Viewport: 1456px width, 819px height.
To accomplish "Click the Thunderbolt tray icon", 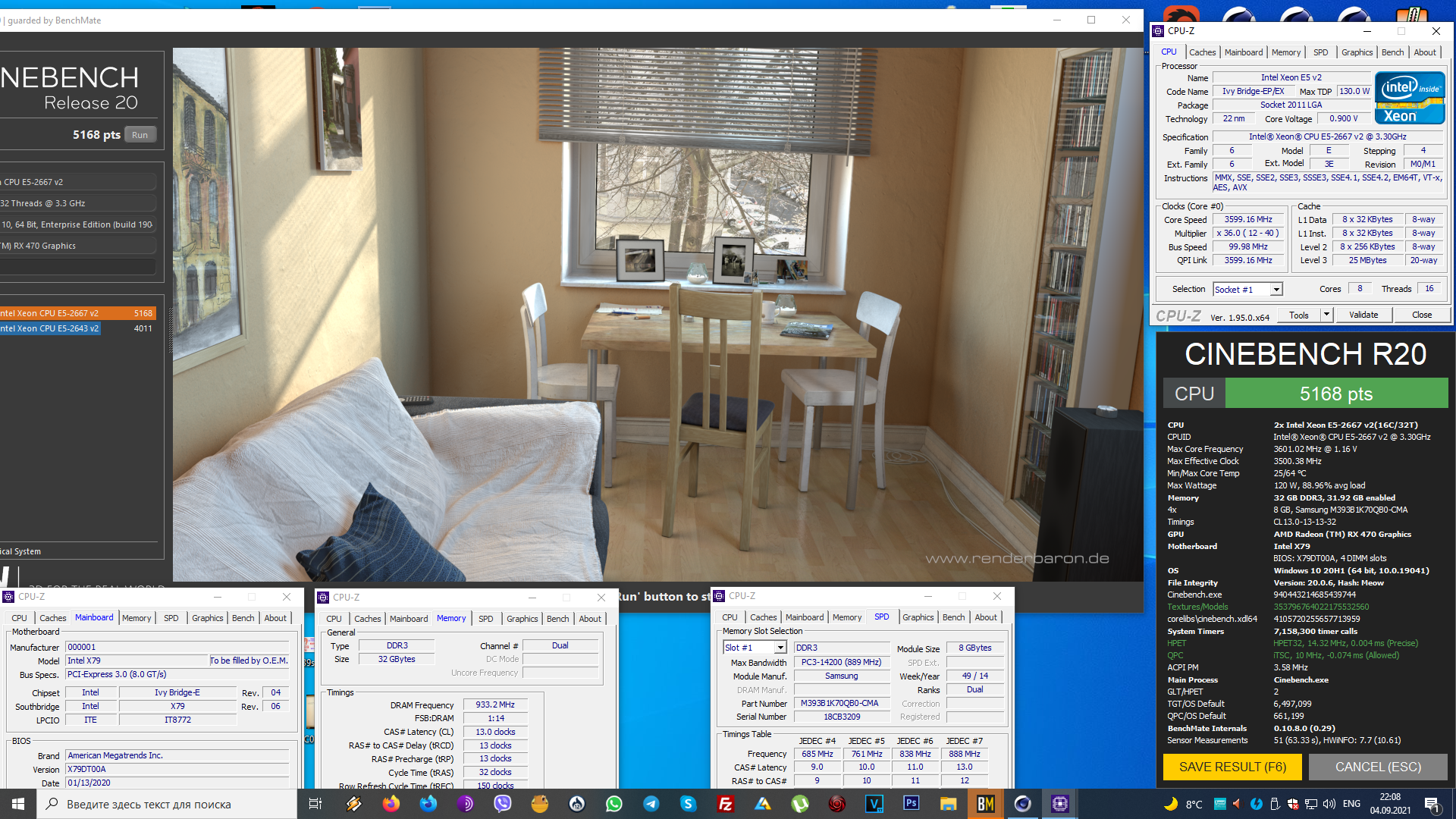I will 1257,804.
